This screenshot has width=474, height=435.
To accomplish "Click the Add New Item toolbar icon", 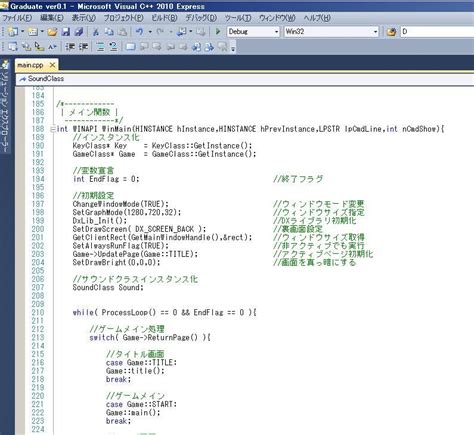I will tap(33, 32).
